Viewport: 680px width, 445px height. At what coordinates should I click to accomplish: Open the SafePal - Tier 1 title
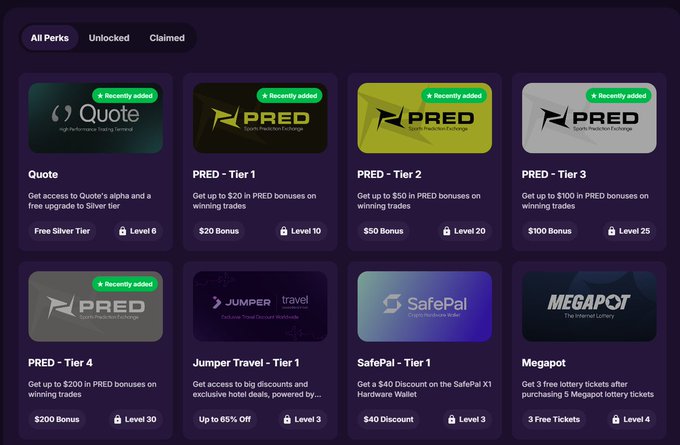(394, 363)
